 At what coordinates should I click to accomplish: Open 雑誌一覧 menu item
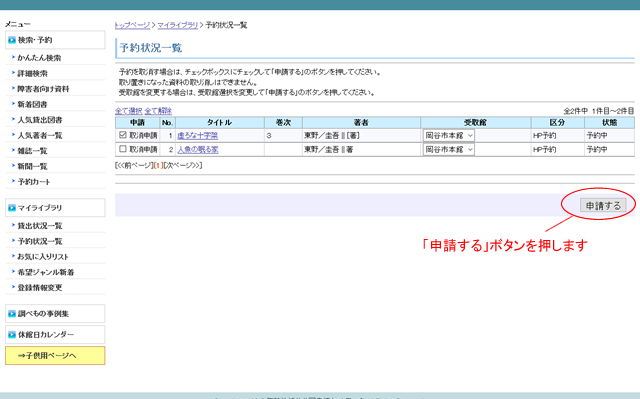[x=32, y=151]
